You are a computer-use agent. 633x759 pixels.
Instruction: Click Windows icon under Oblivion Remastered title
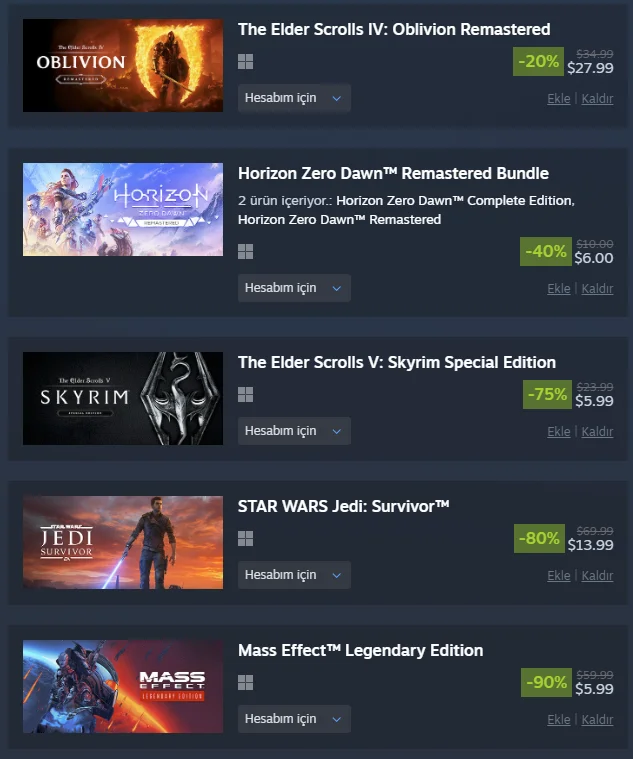pyautogui.click(x=245, y=61)
